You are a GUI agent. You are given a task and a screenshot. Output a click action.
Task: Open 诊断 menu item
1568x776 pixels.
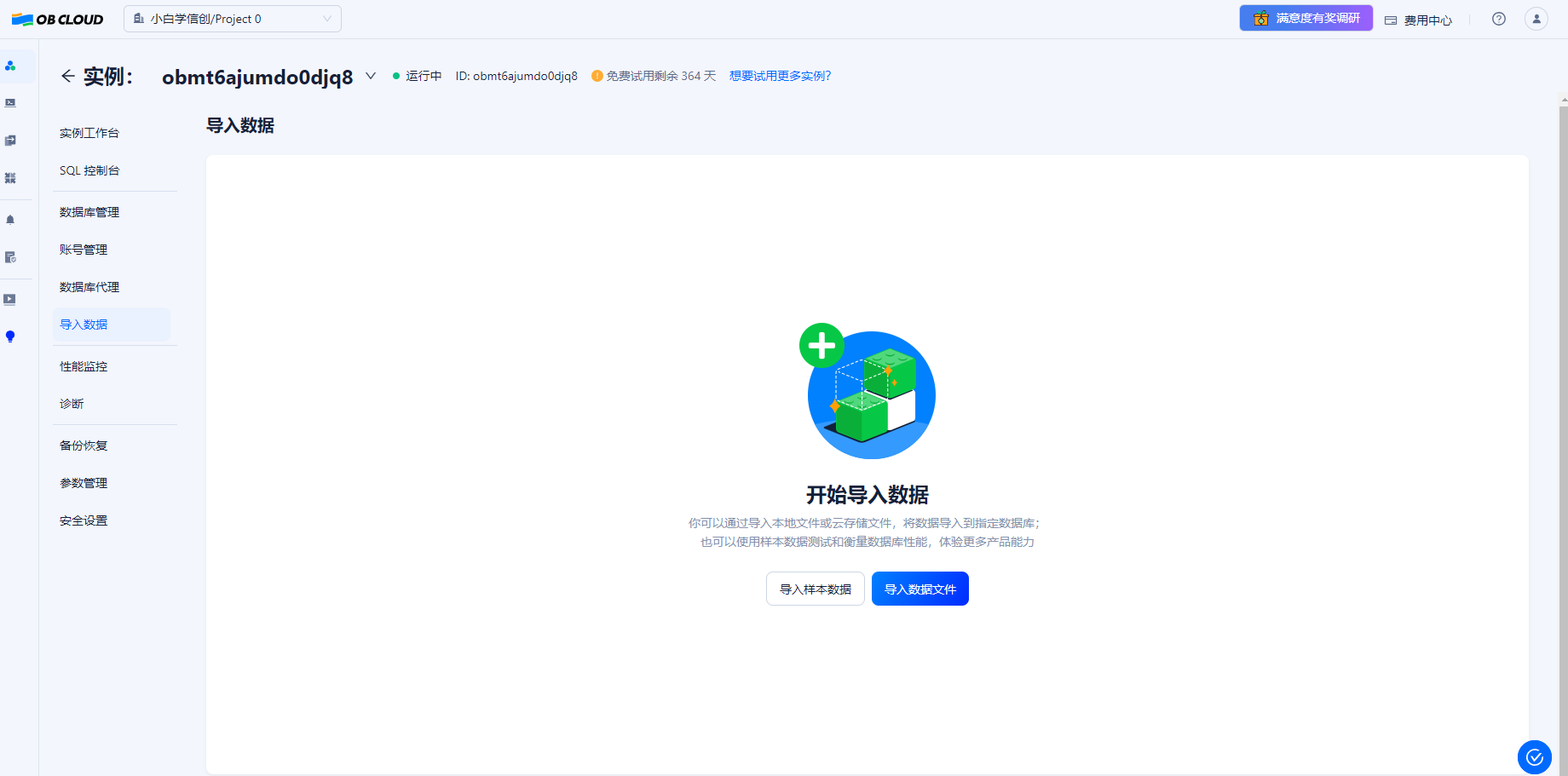[72, 404]
